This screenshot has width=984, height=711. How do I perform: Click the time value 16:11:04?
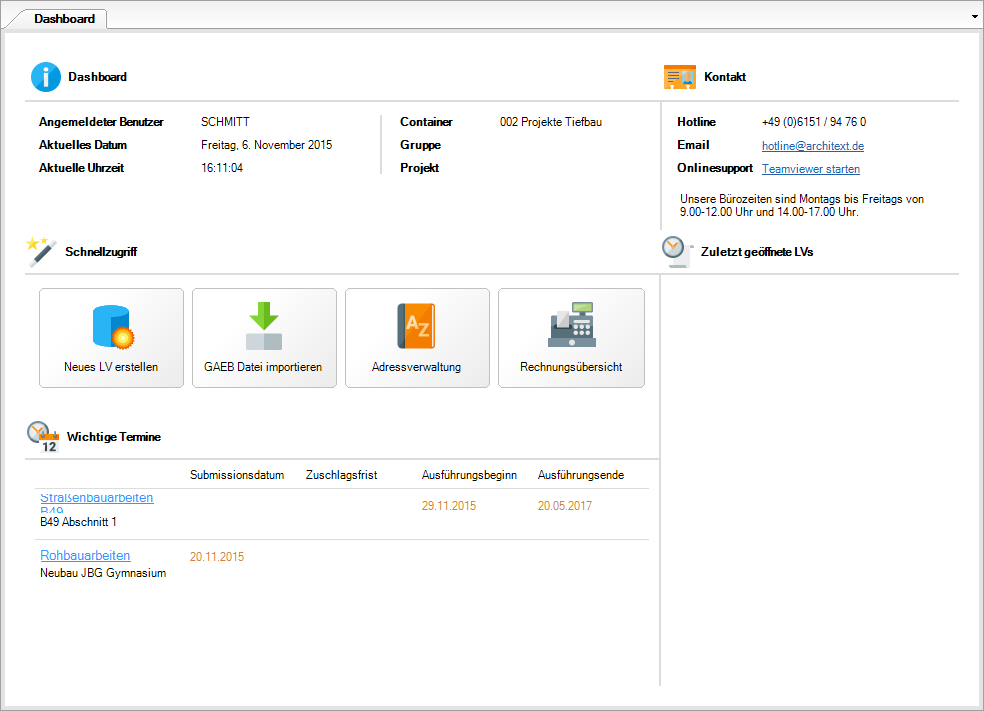[222, 168]
